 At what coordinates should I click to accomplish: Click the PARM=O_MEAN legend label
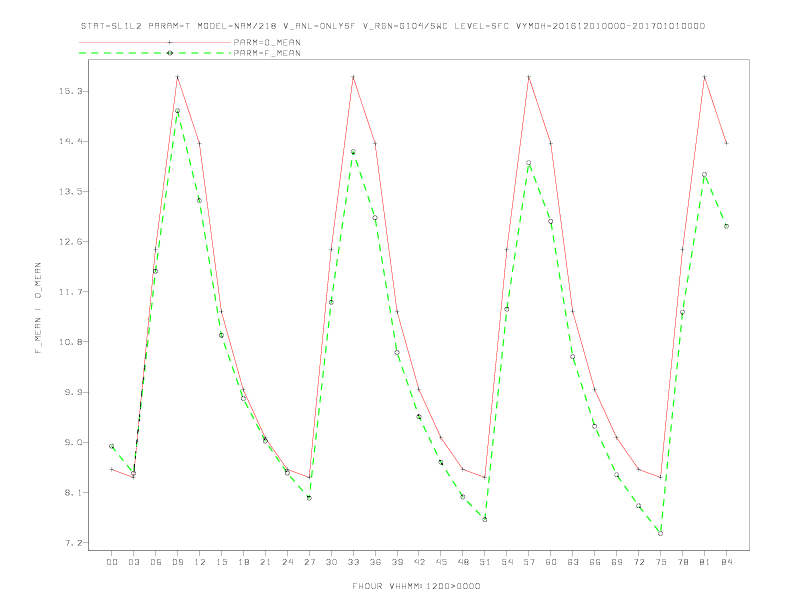pos(267,42)
